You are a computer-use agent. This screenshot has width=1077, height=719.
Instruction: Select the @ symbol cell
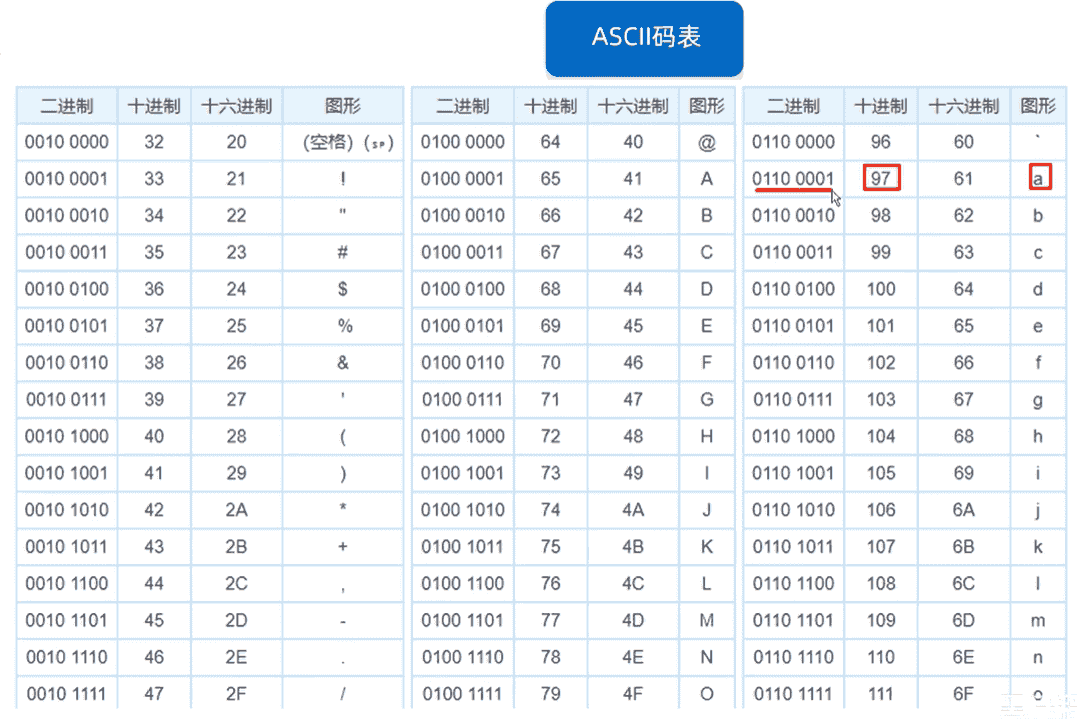(707, 143)
